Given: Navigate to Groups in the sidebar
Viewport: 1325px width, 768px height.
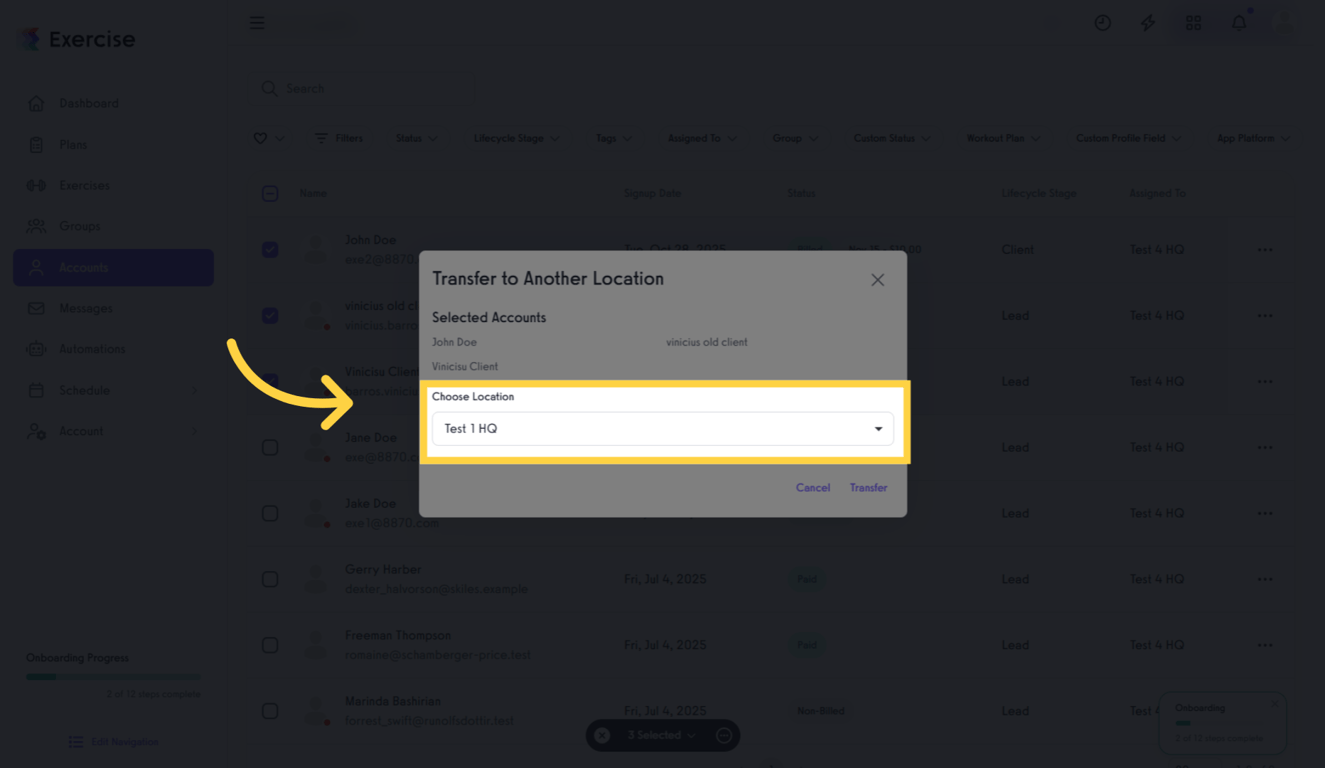Looking at the screenshot, I should 78,226.
